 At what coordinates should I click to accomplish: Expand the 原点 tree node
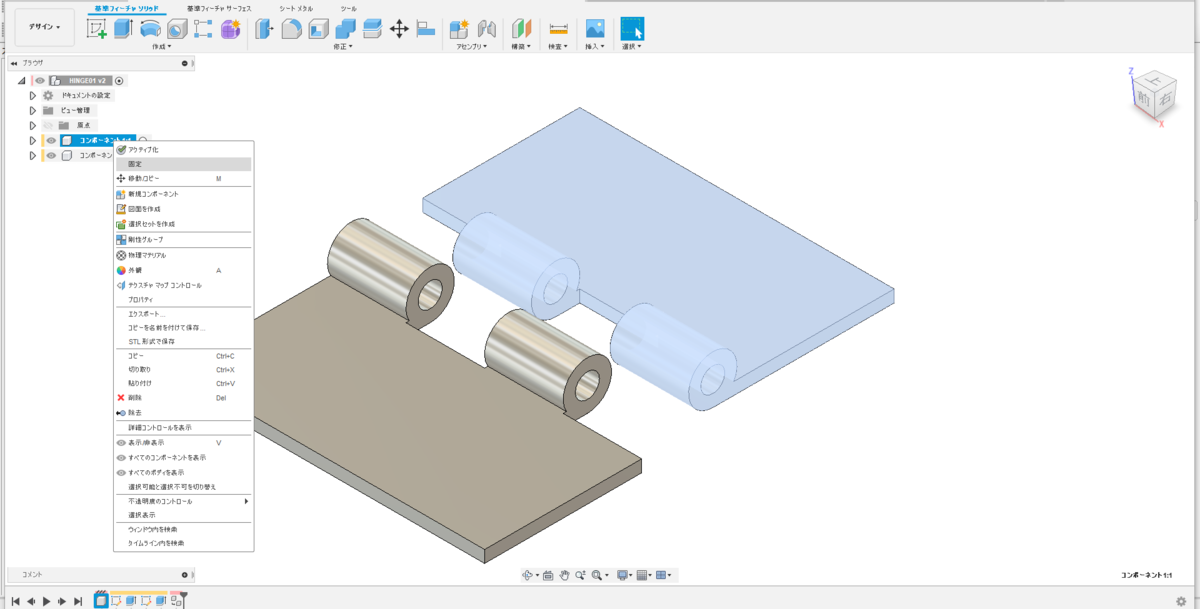[x=32, y=125]
